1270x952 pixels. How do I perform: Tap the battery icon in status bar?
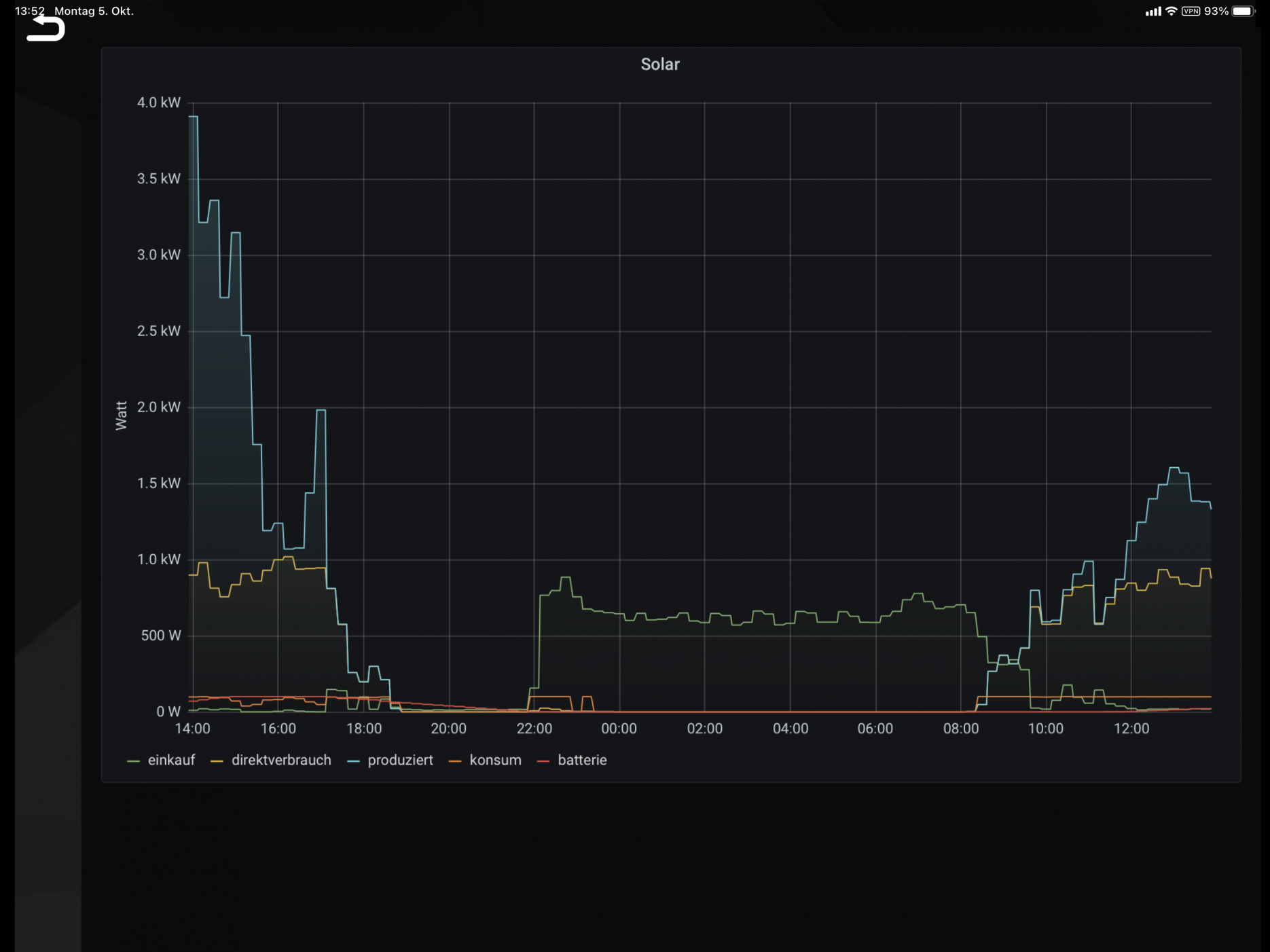[x=1244, y=11]
